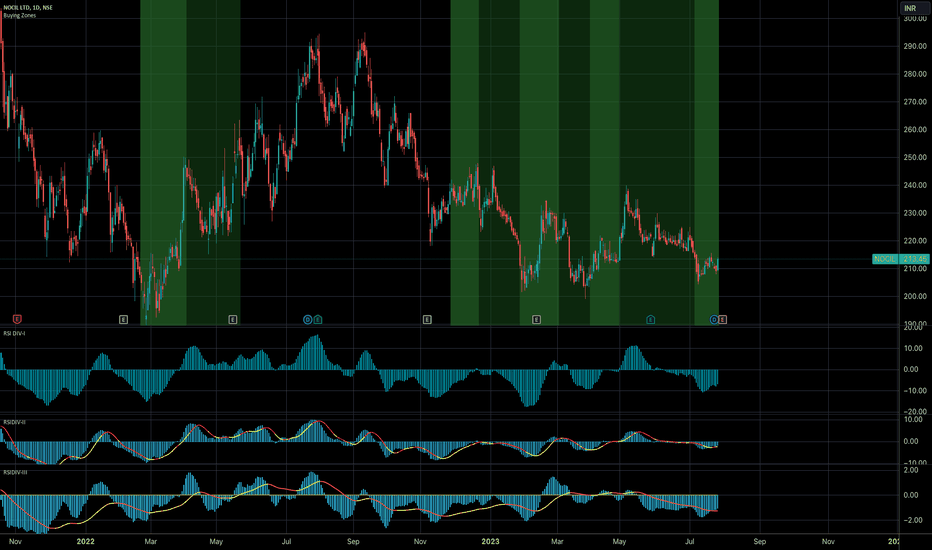Click the 2023 label on the time axis
Screen dimensions: 932x550
[490, 542]
